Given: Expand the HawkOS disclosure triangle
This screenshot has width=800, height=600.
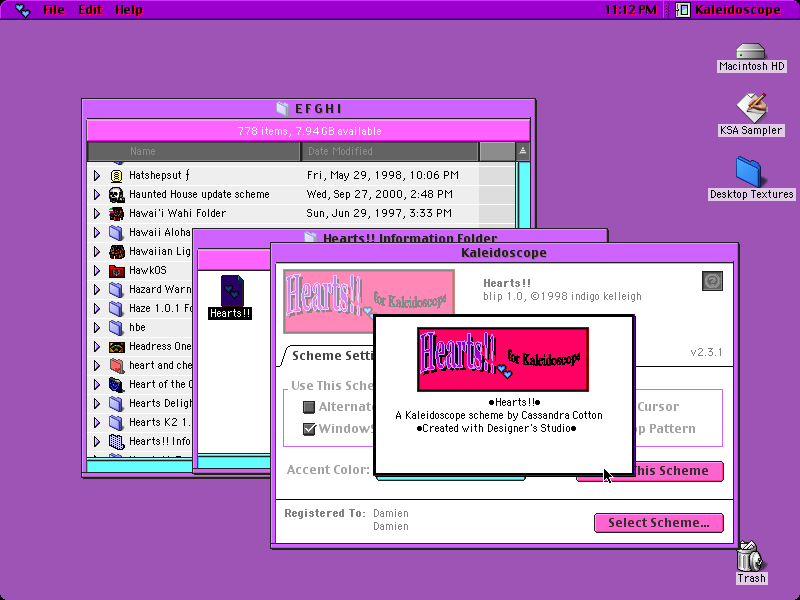Looking at the screenshot, I should point(97,270).
